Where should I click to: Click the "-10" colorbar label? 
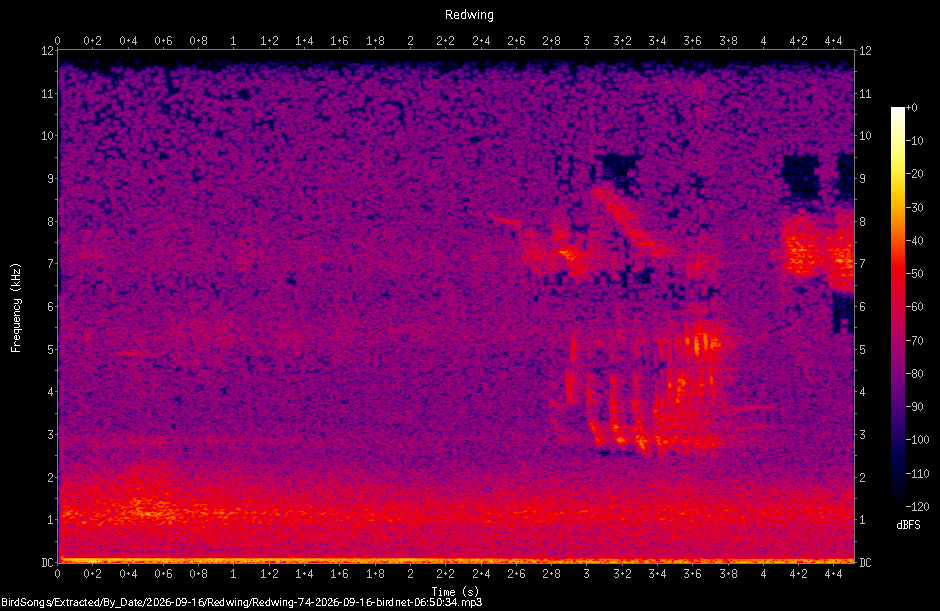point(915,141)
